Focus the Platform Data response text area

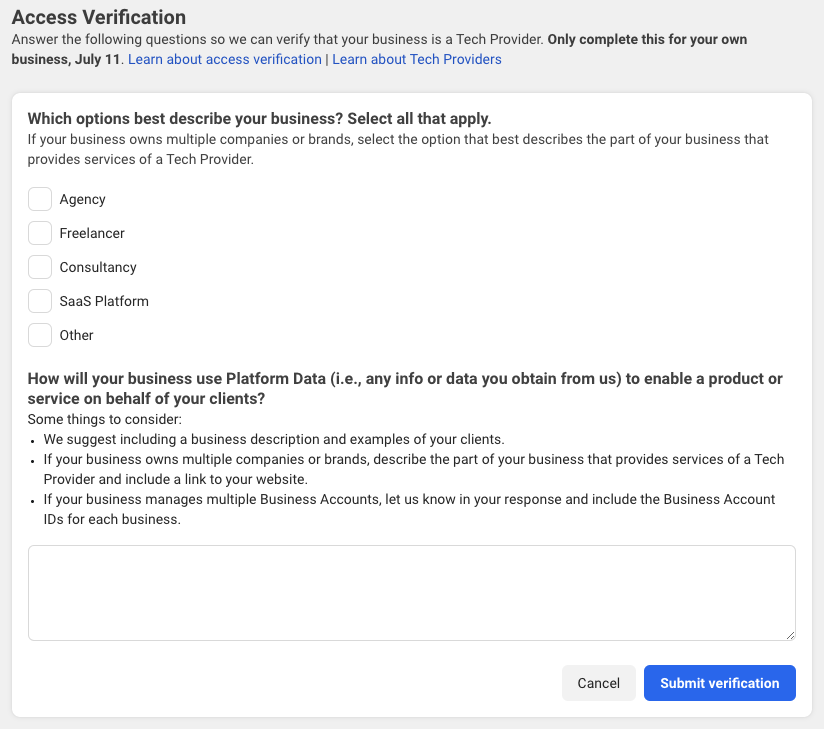411,592
